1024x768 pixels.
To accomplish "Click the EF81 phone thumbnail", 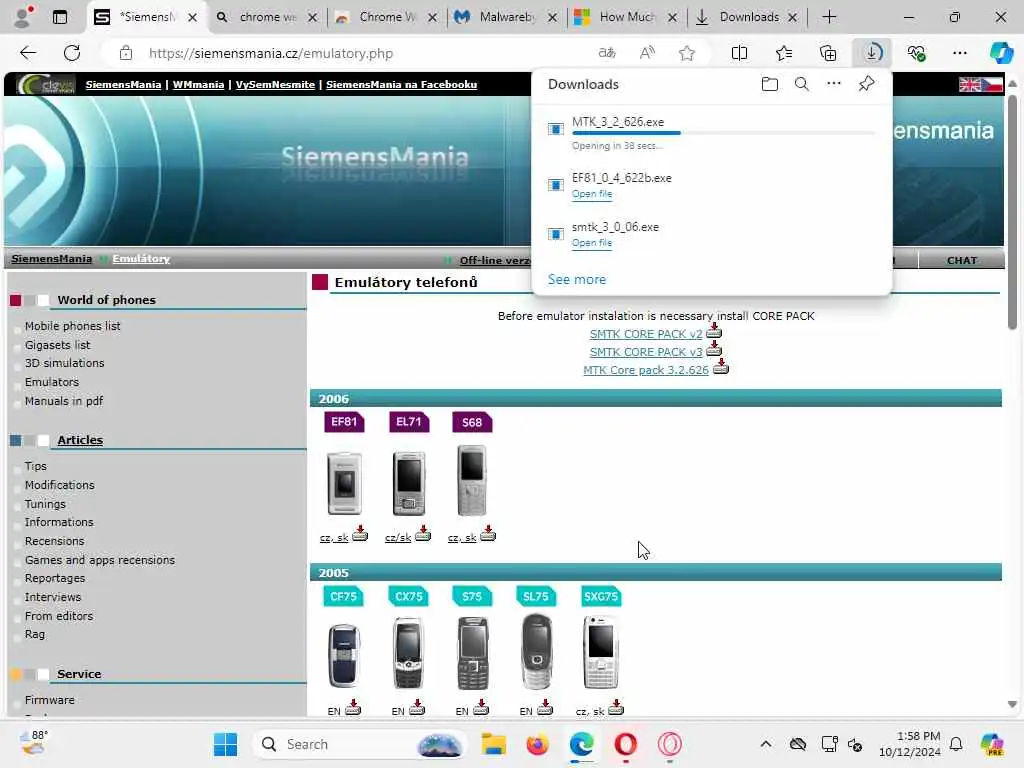I will pos(344,482).
